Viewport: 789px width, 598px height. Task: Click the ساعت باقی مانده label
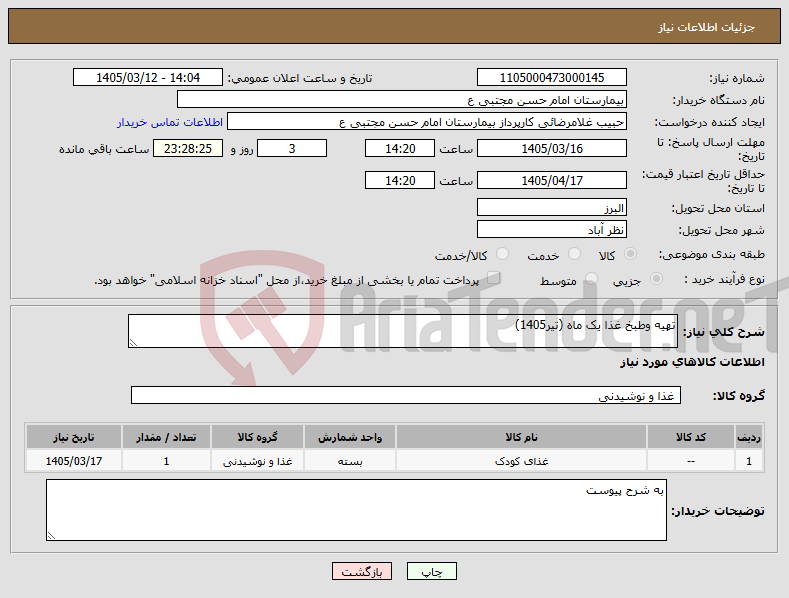click(104, 149)
